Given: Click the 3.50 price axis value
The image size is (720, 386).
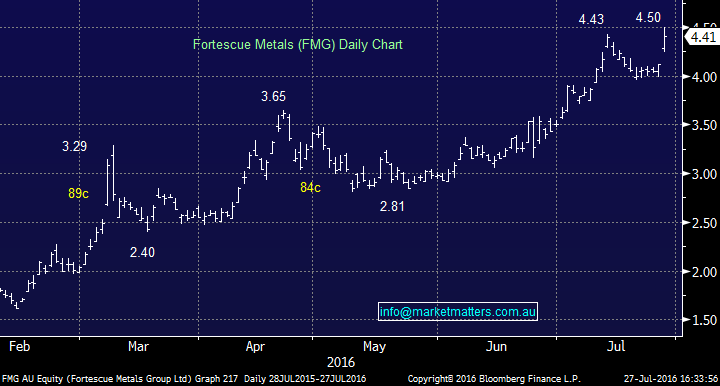Looking at the screenshot, I should (x=704, y=125).
